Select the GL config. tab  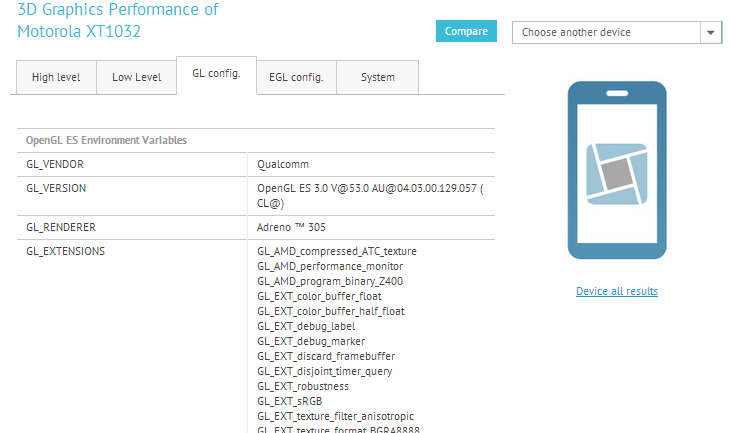(x=216, y=74)
